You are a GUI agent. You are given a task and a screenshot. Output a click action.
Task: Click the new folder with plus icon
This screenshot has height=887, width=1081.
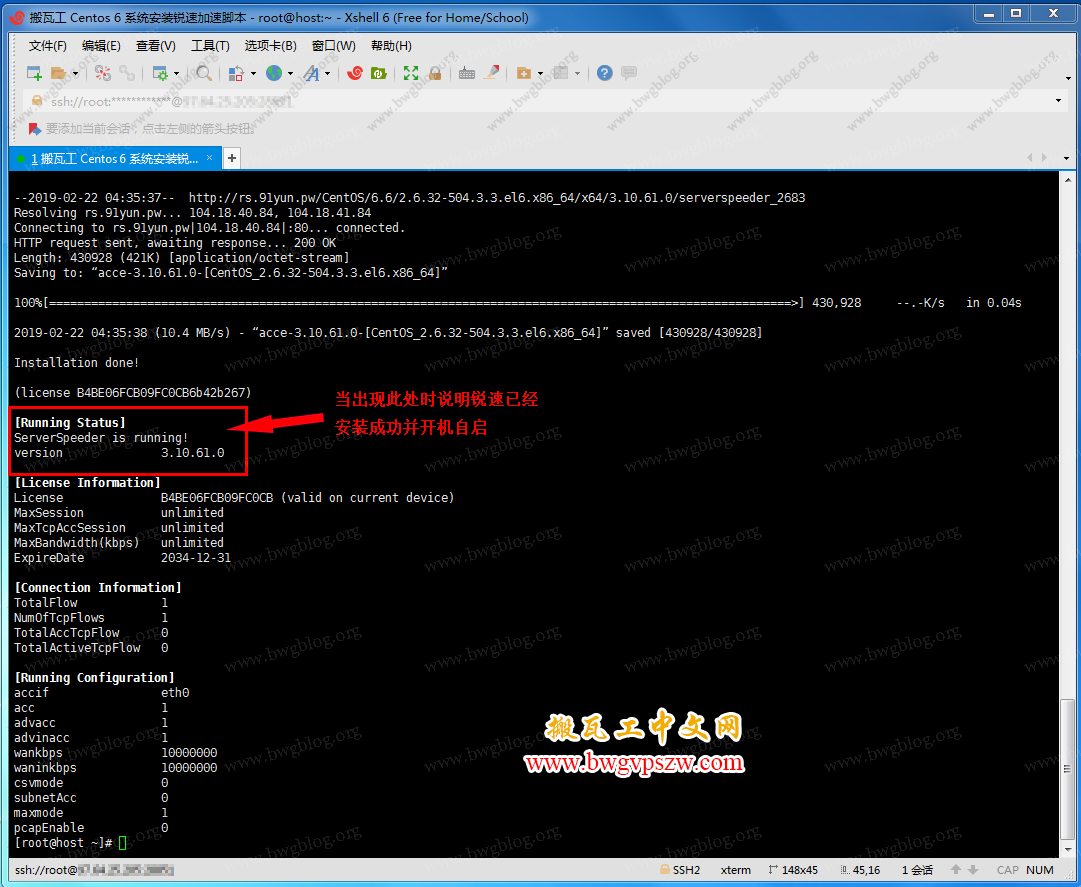click(x=524, y=73)
